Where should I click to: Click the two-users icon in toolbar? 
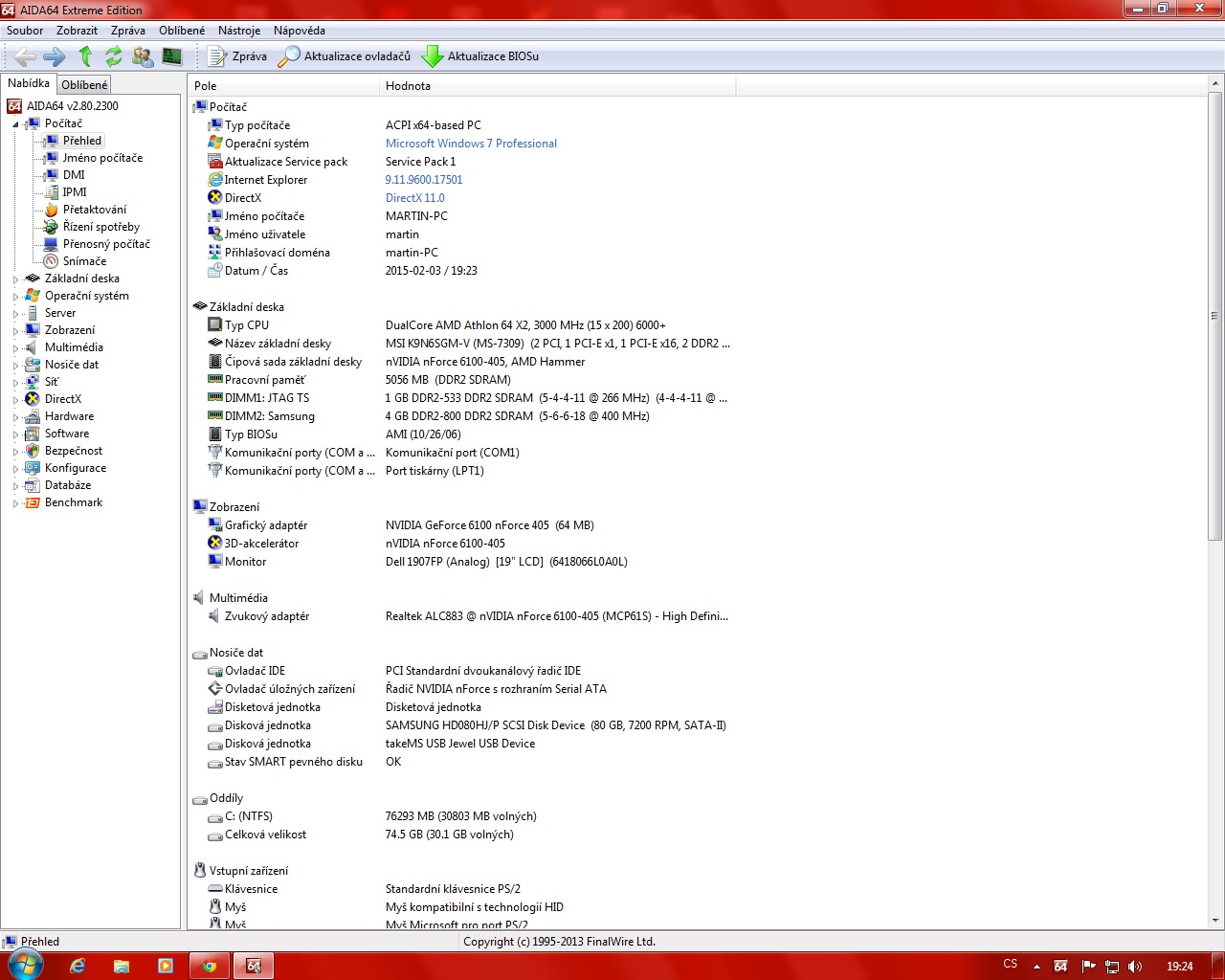(x=143, y=56)
